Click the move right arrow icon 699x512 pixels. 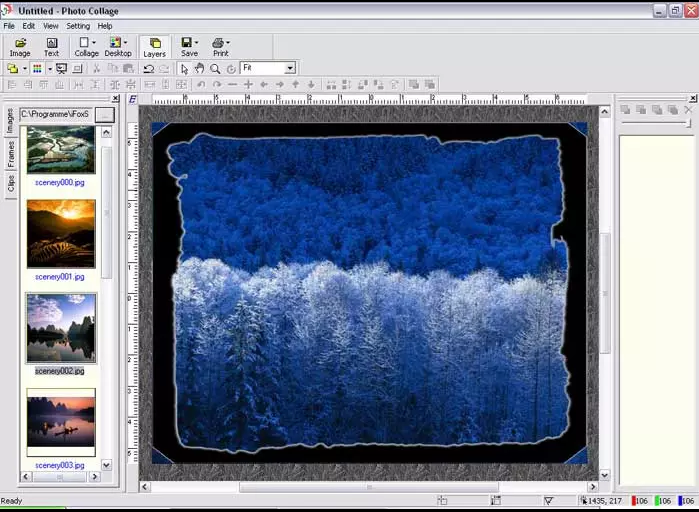(280, 84)
